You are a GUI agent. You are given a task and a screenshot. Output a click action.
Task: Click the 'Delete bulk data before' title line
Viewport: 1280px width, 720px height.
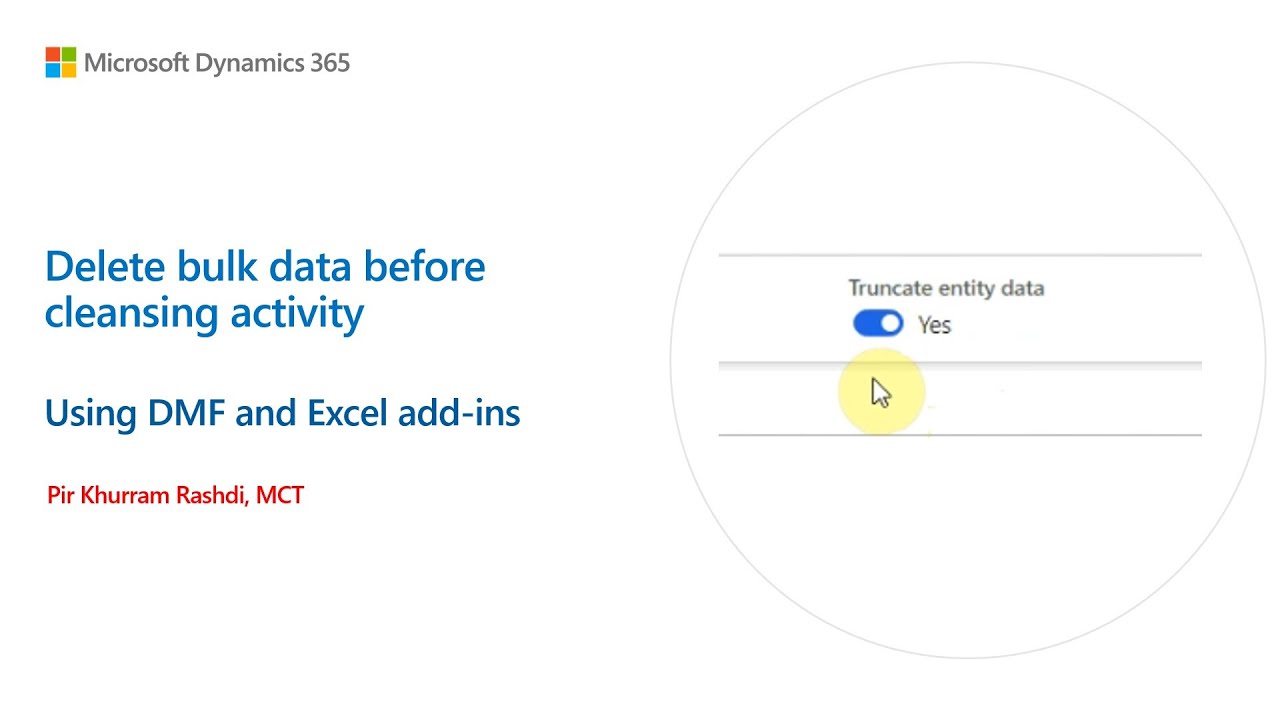coord(265,267)
